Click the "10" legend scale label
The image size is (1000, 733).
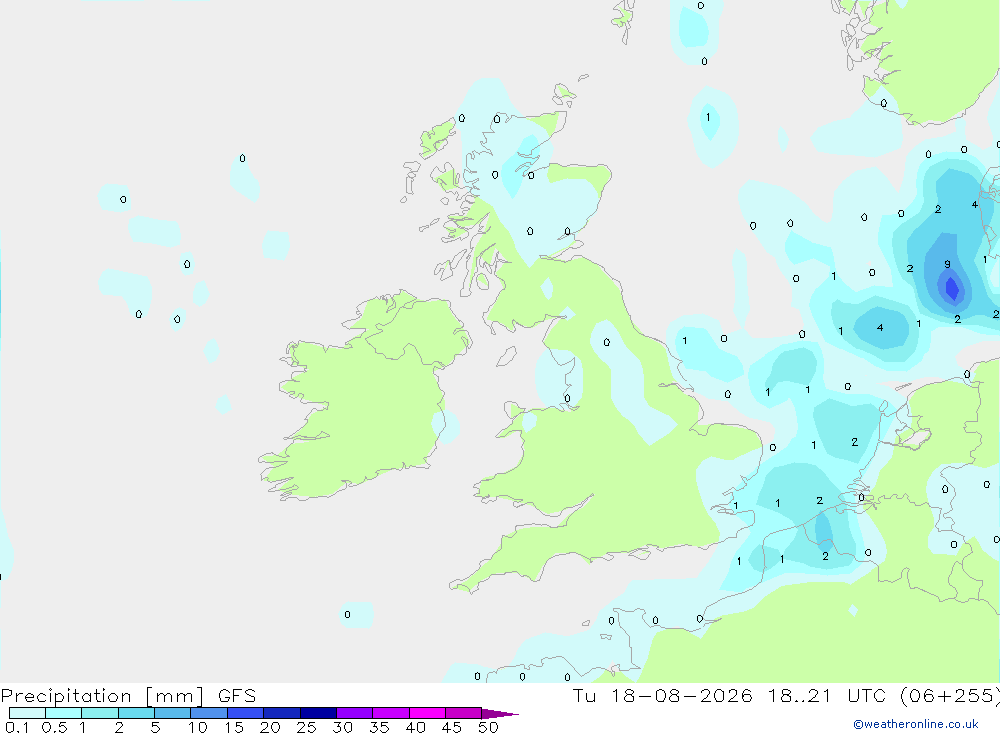point(197,727)
